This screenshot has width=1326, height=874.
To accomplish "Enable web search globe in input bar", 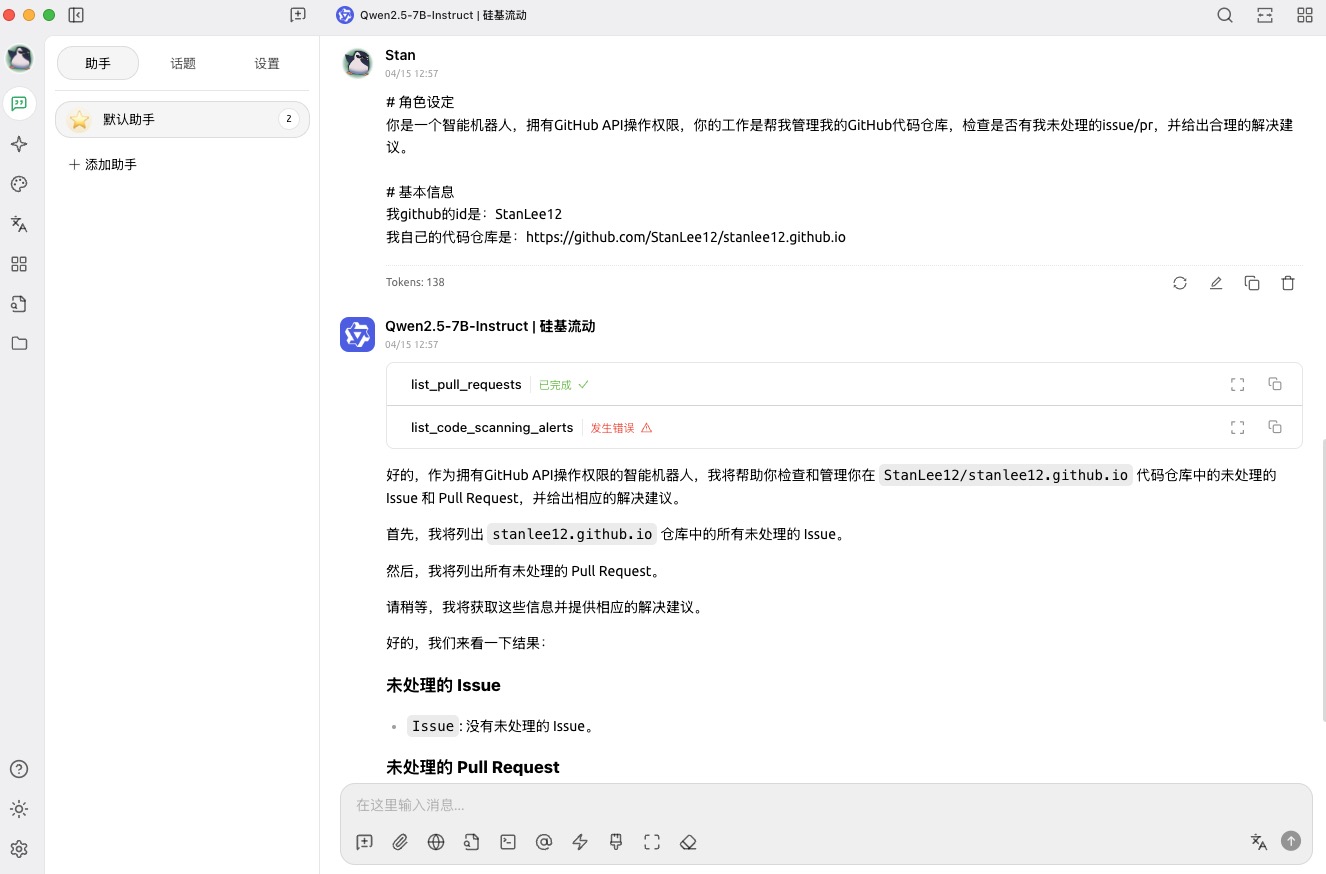I will pos(436,842).
